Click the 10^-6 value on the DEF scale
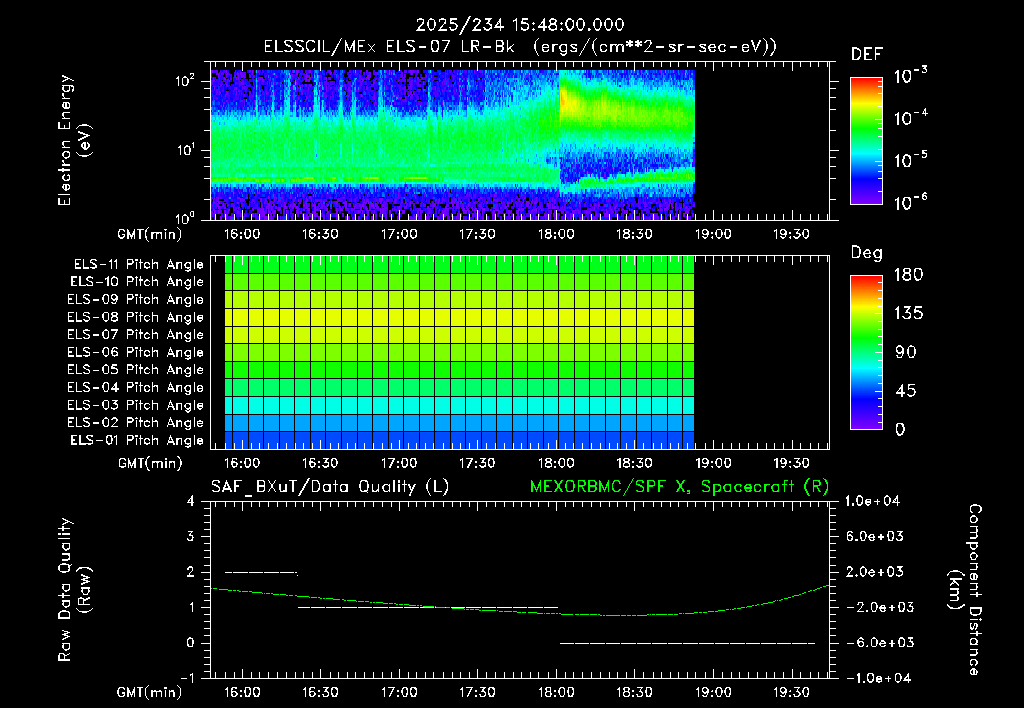1024x708 pixels. pos(910,202)
